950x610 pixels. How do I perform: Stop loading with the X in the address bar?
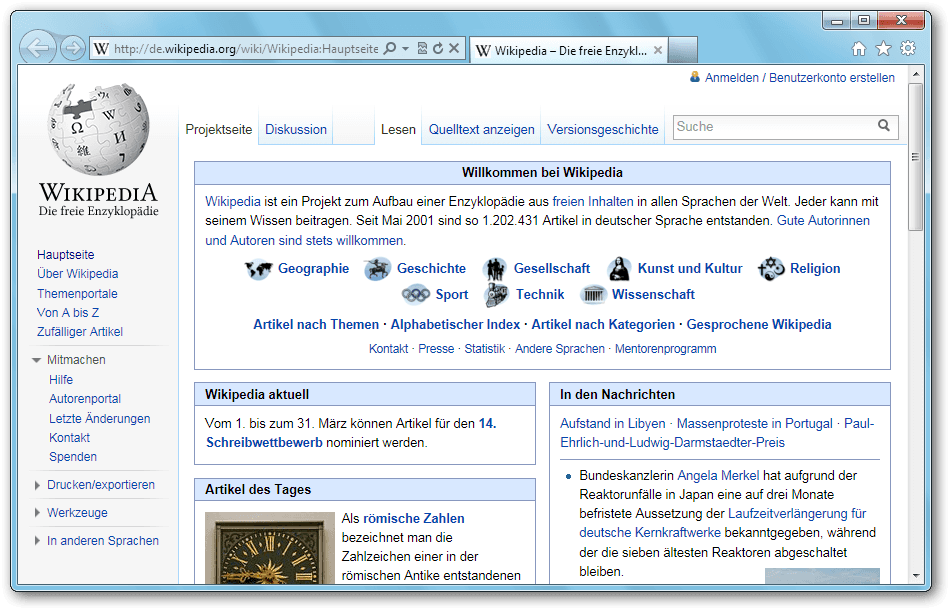point(454,48)
